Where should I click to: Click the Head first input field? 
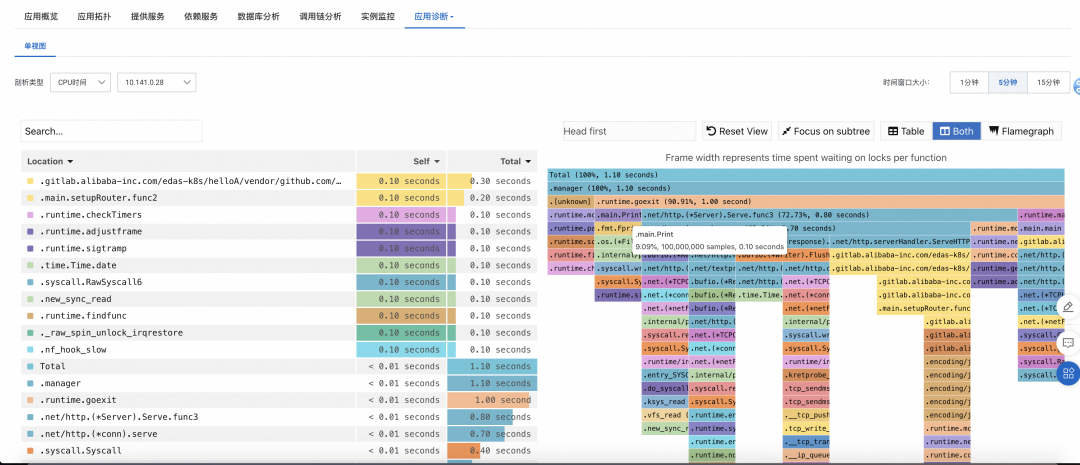pyautogui.click(x=628, y=131)
